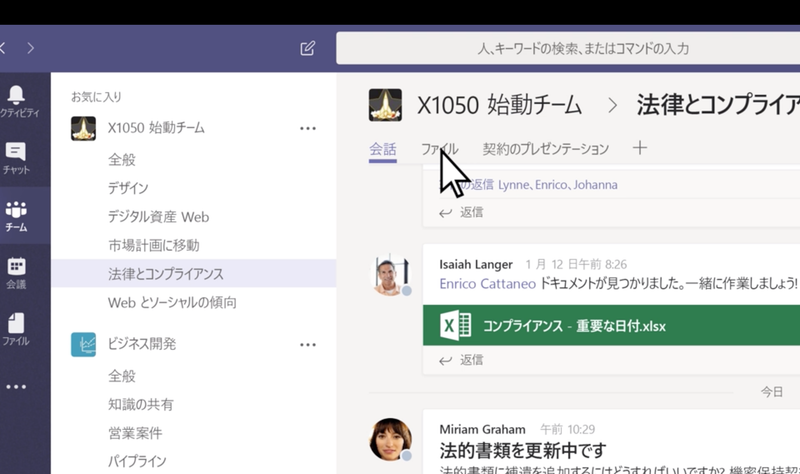The image size is (800, 474).
Task: Click the new chat compose icon
Action: [308, 48]
